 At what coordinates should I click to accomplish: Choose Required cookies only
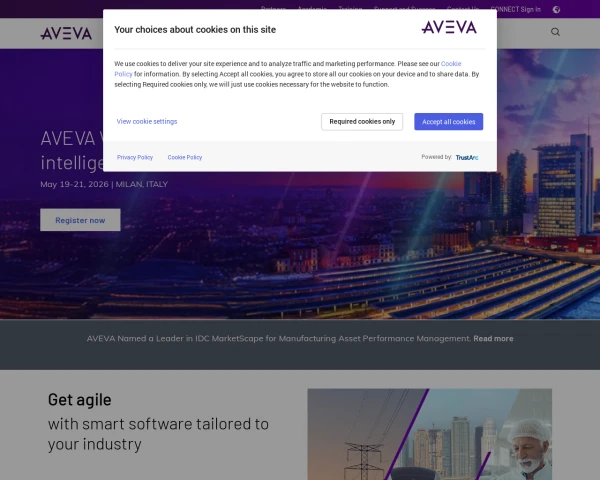[x=362, y=122]
